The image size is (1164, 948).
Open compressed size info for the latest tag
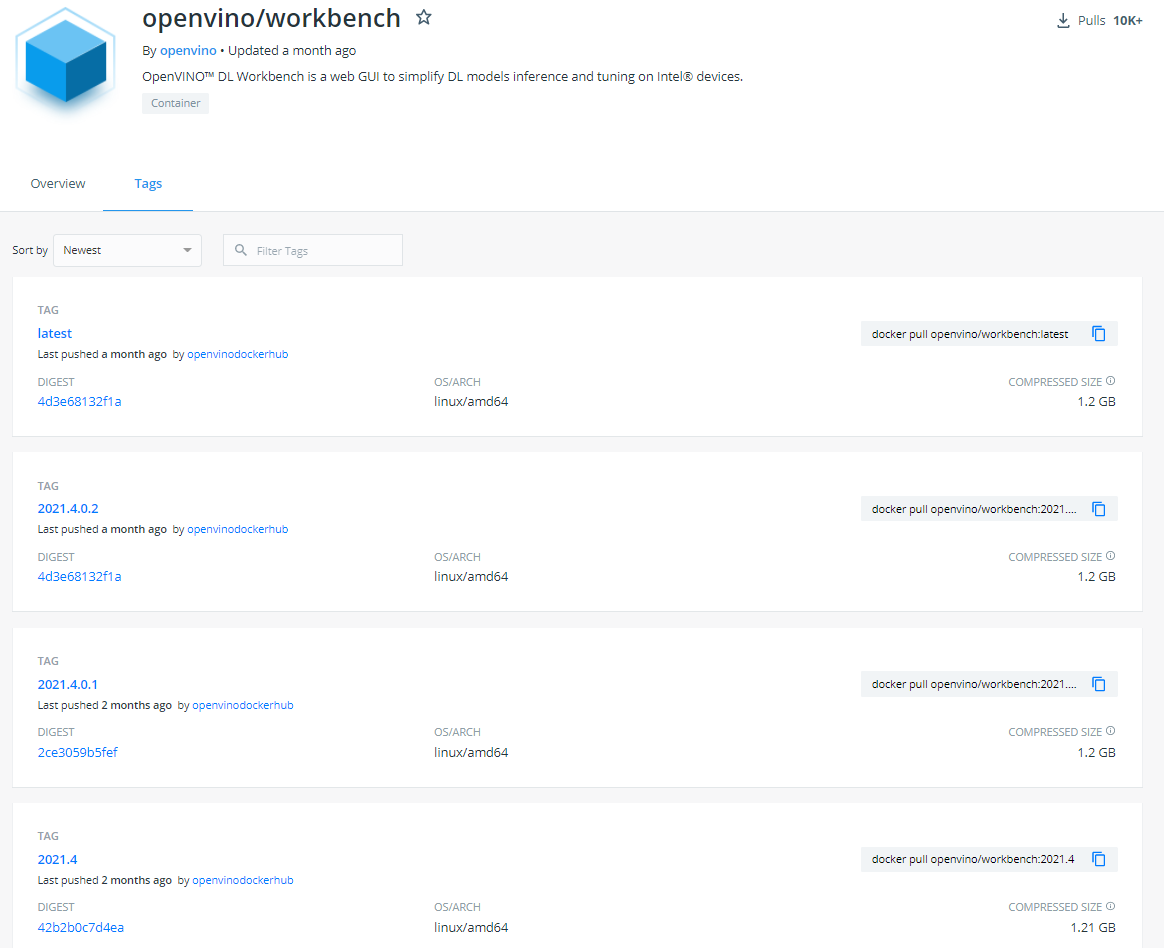(1110, 380)
